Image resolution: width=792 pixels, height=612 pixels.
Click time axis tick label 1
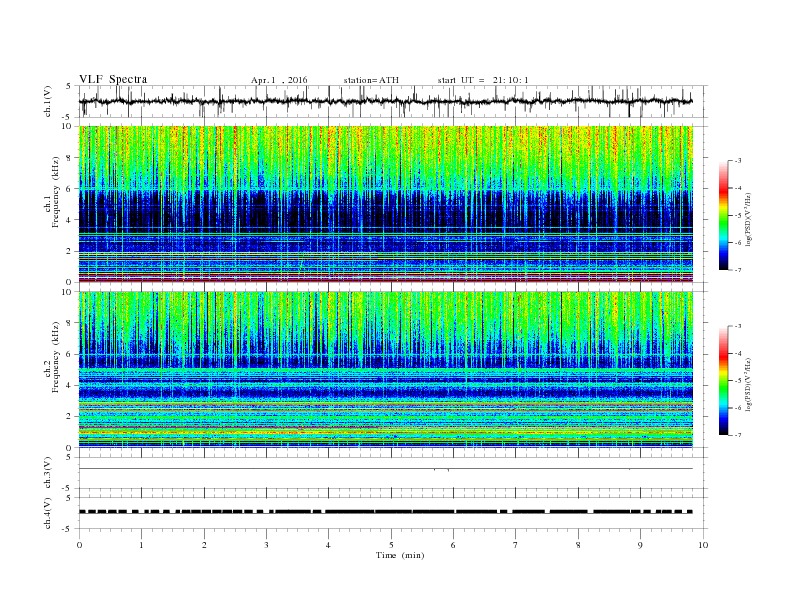coord(142,545)
